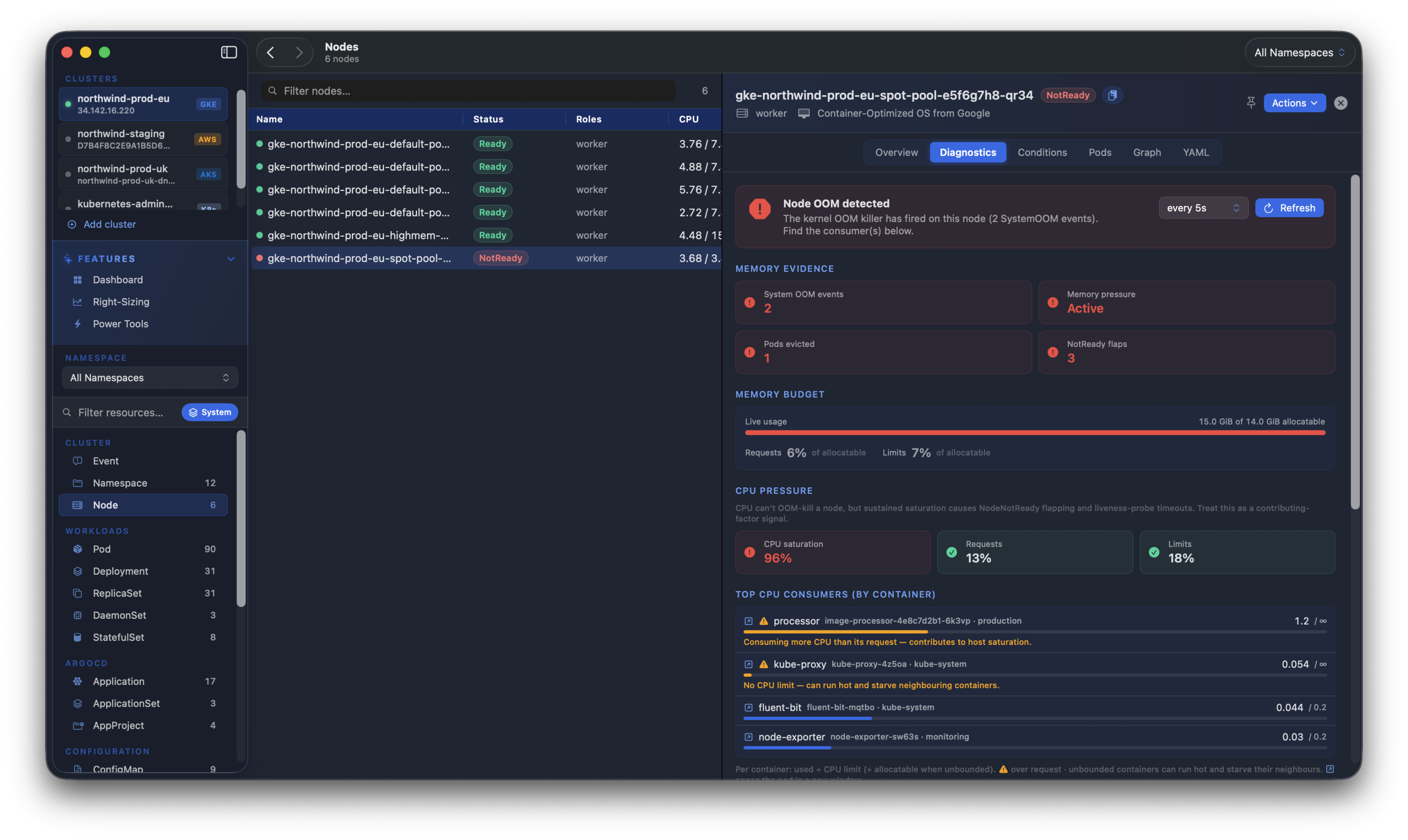Change the every 5s refresh interval
1408x840 pixels.
pyautogui.click(x=1203, y=208)
